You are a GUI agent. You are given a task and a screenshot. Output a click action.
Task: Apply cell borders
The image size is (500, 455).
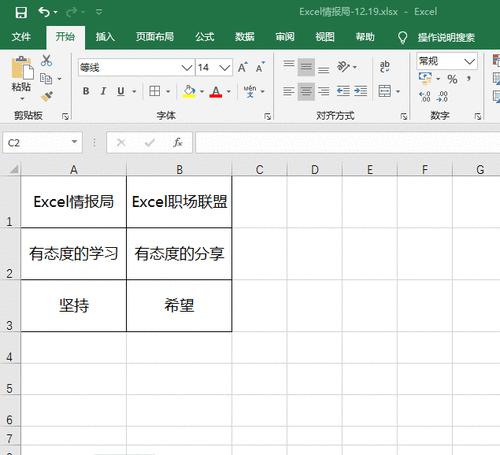155,91
